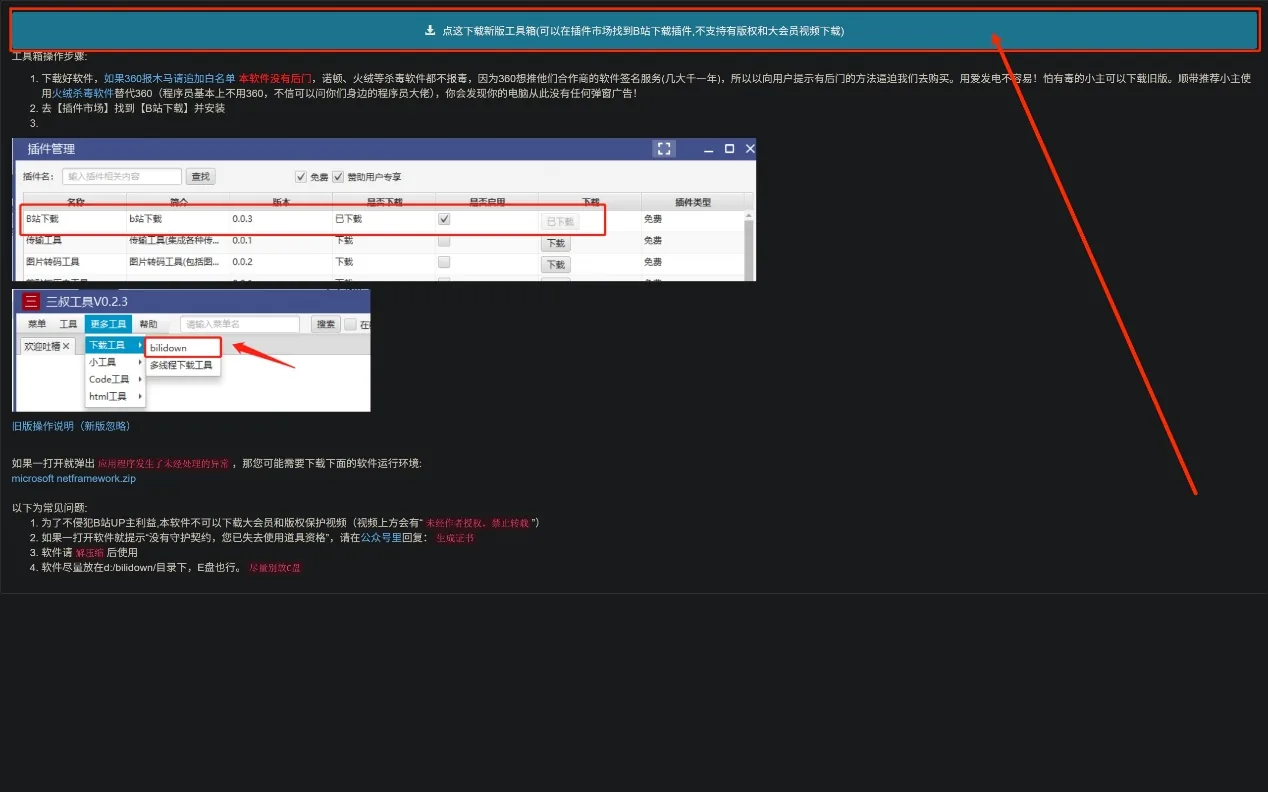The image size is (1268, 792).
Task: Toggle the enabled checkbox in the B站下载 row
Action: tap(444, 219)
